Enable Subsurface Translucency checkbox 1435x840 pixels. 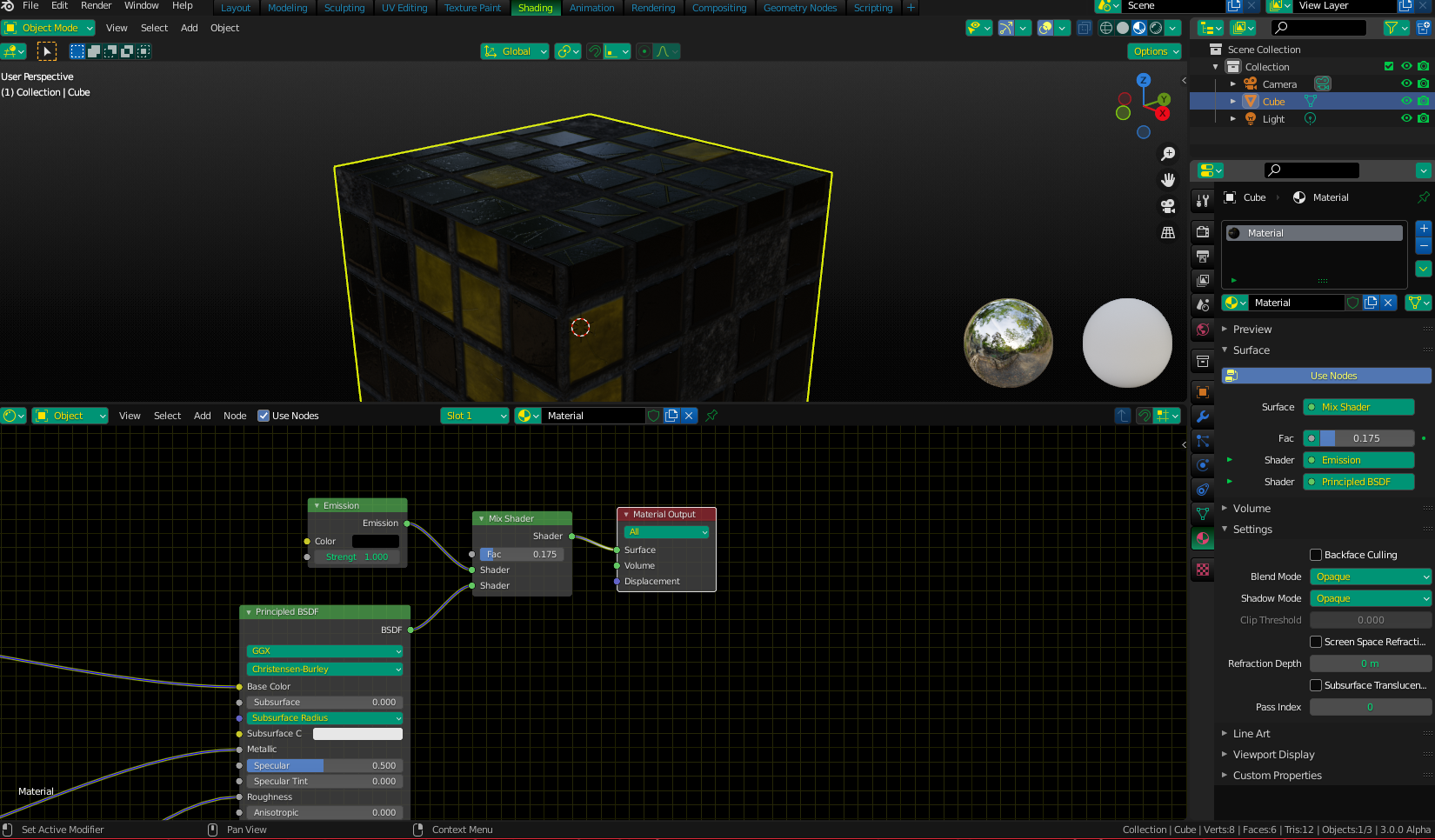pyautogui.click(x=1316, y=685)
